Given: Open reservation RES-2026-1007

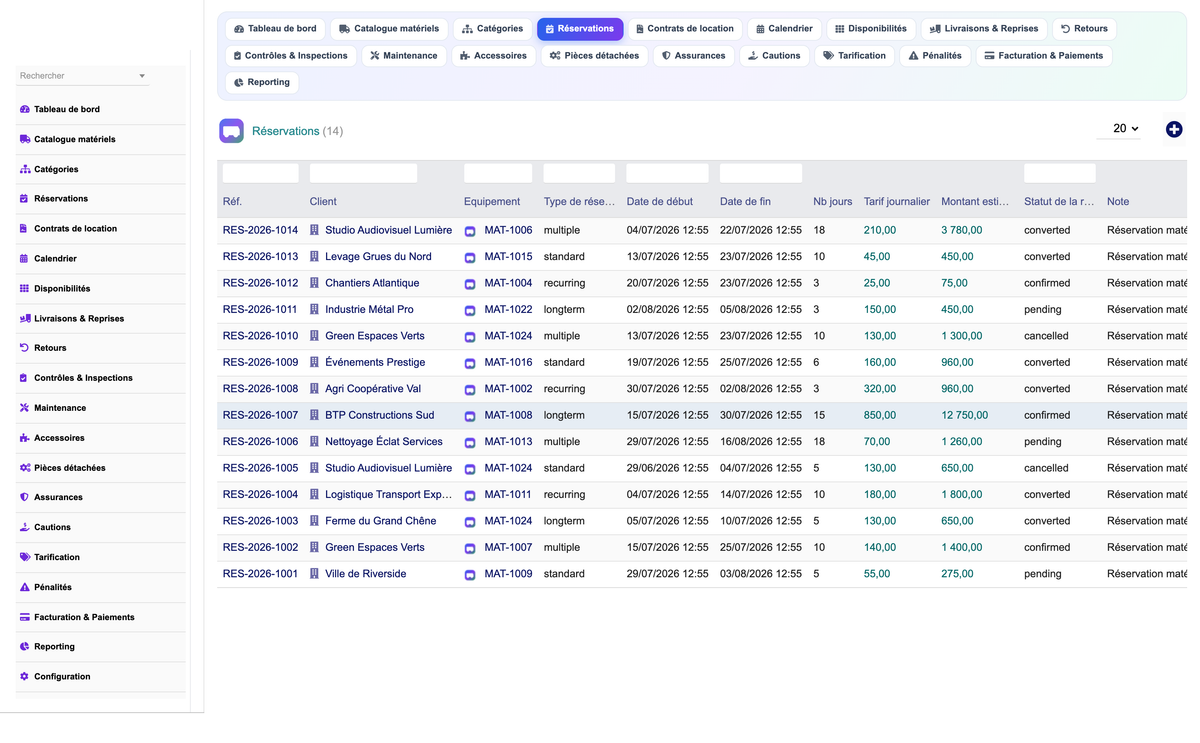Looking at the screenshot, I should pos(260,415).
